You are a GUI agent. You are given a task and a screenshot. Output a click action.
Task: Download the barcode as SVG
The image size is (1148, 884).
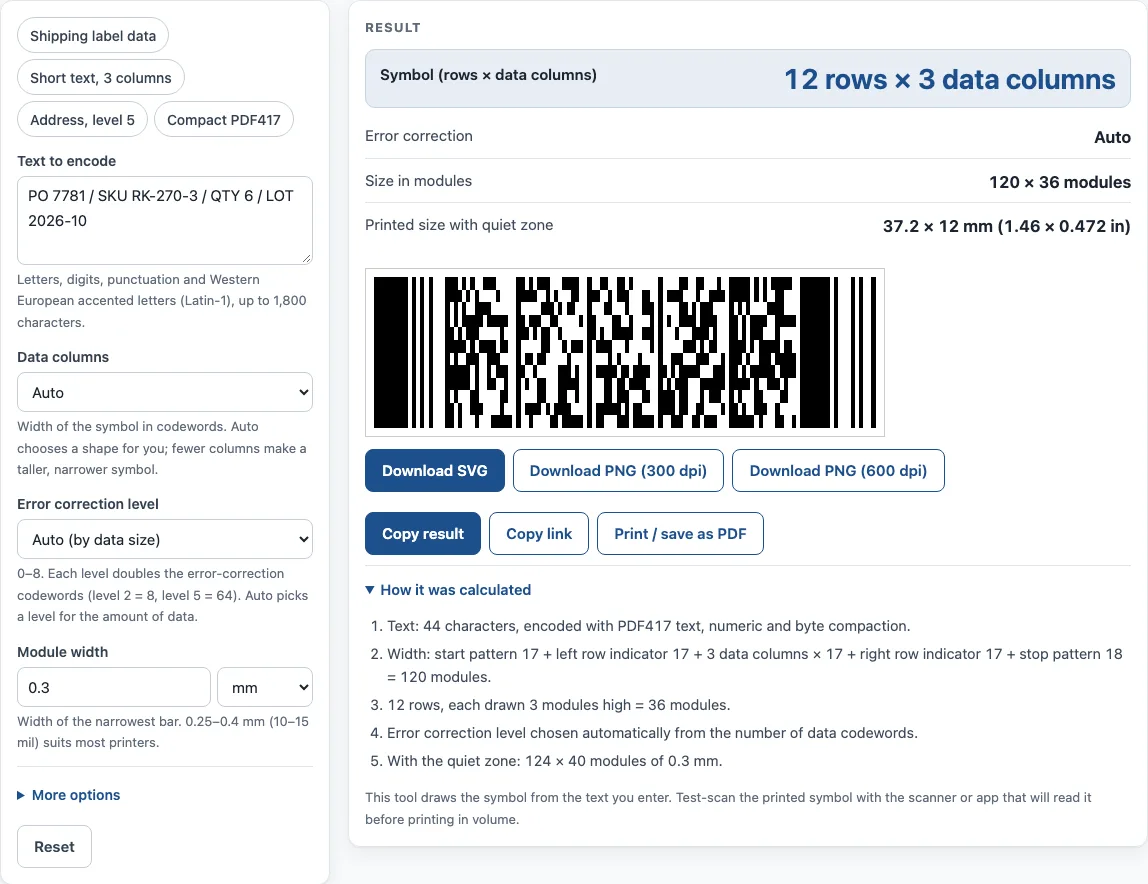tap(435, 471)
